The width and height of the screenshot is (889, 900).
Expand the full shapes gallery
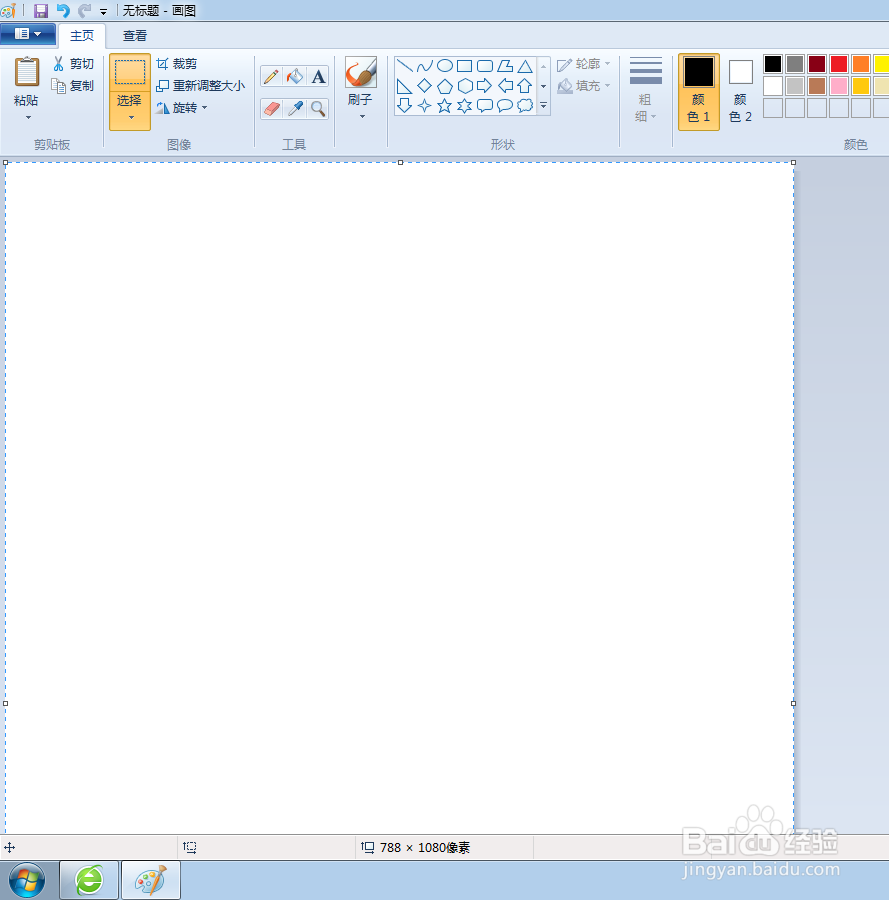(544, 106)
